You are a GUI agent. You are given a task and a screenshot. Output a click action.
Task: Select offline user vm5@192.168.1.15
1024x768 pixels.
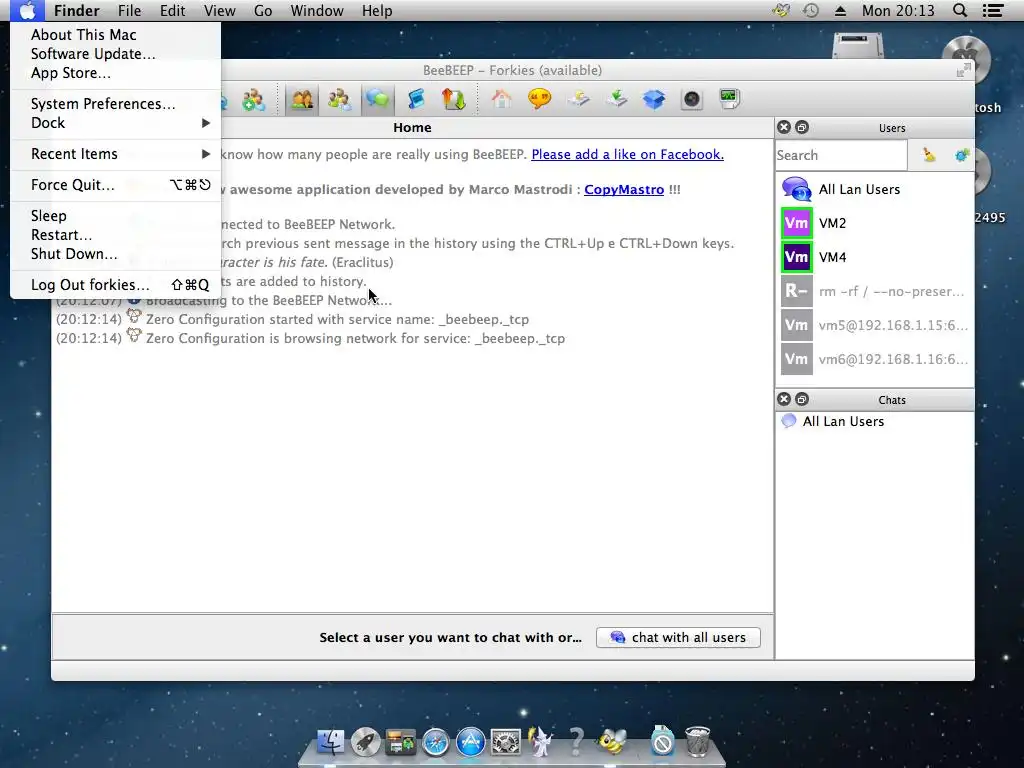(875, 325)
